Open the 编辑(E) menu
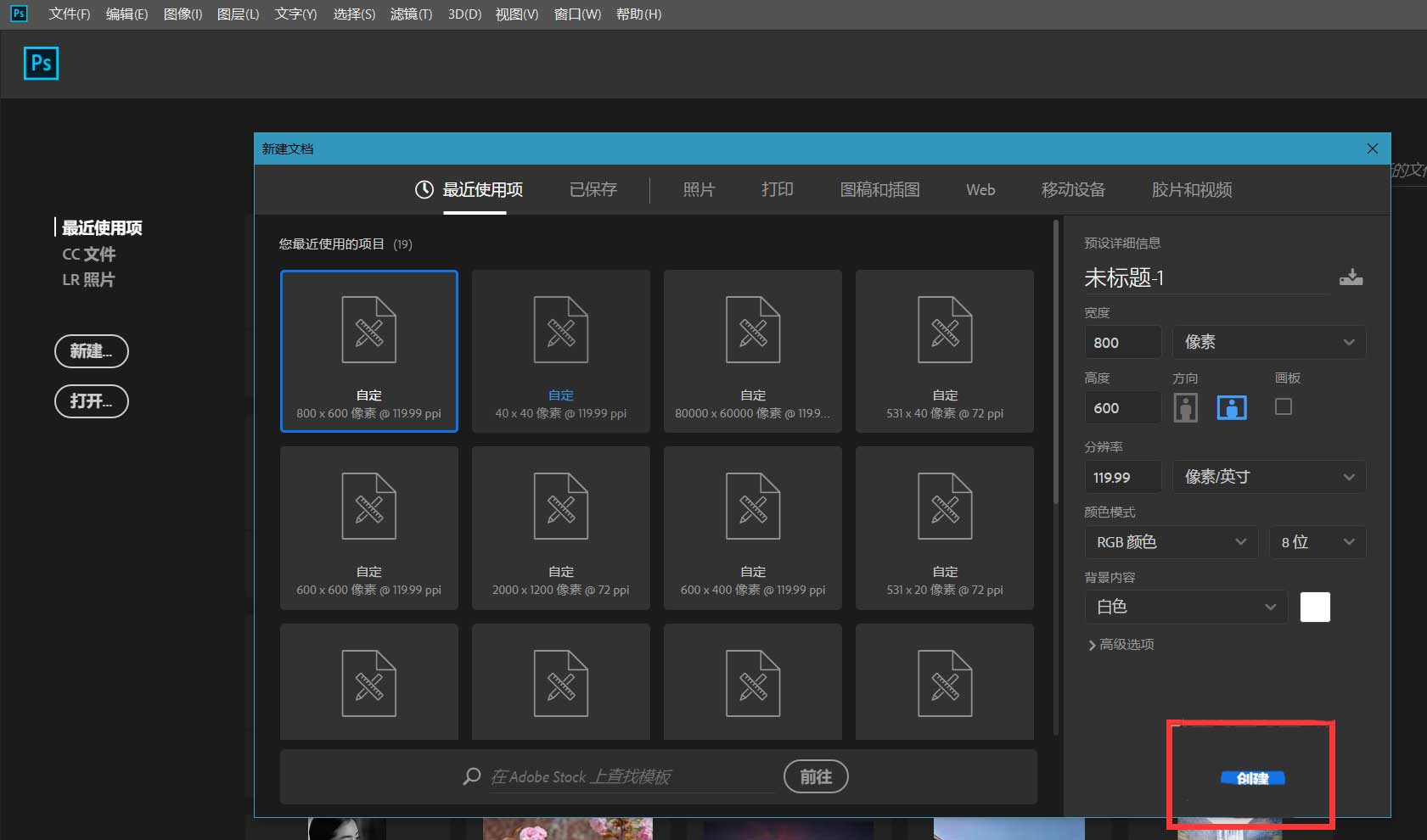Image resolution: width=1427 pixels, height=840 pixels. pyautogui.click(x=126, y=14)
